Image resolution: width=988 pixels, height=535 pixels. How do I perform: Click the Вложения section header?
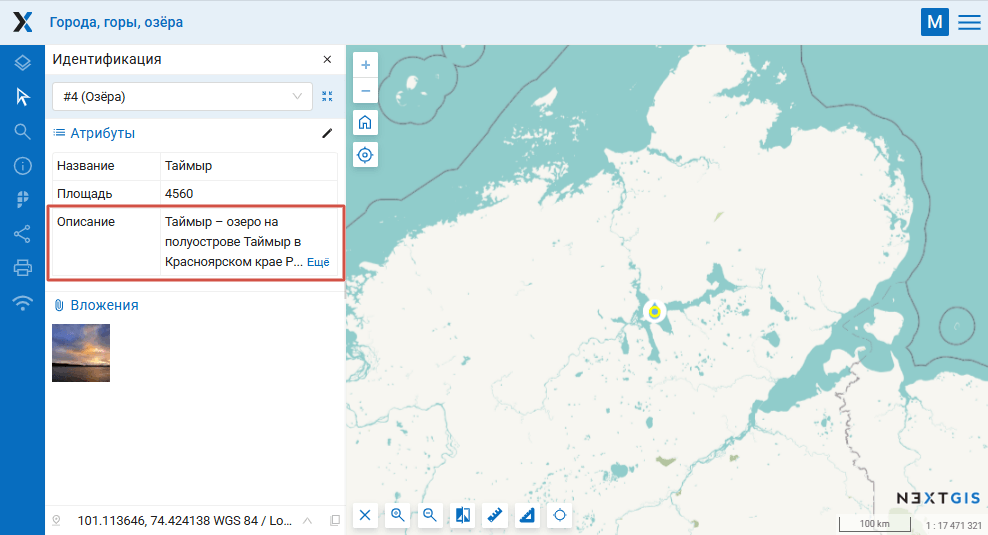(x=104, y=305)
